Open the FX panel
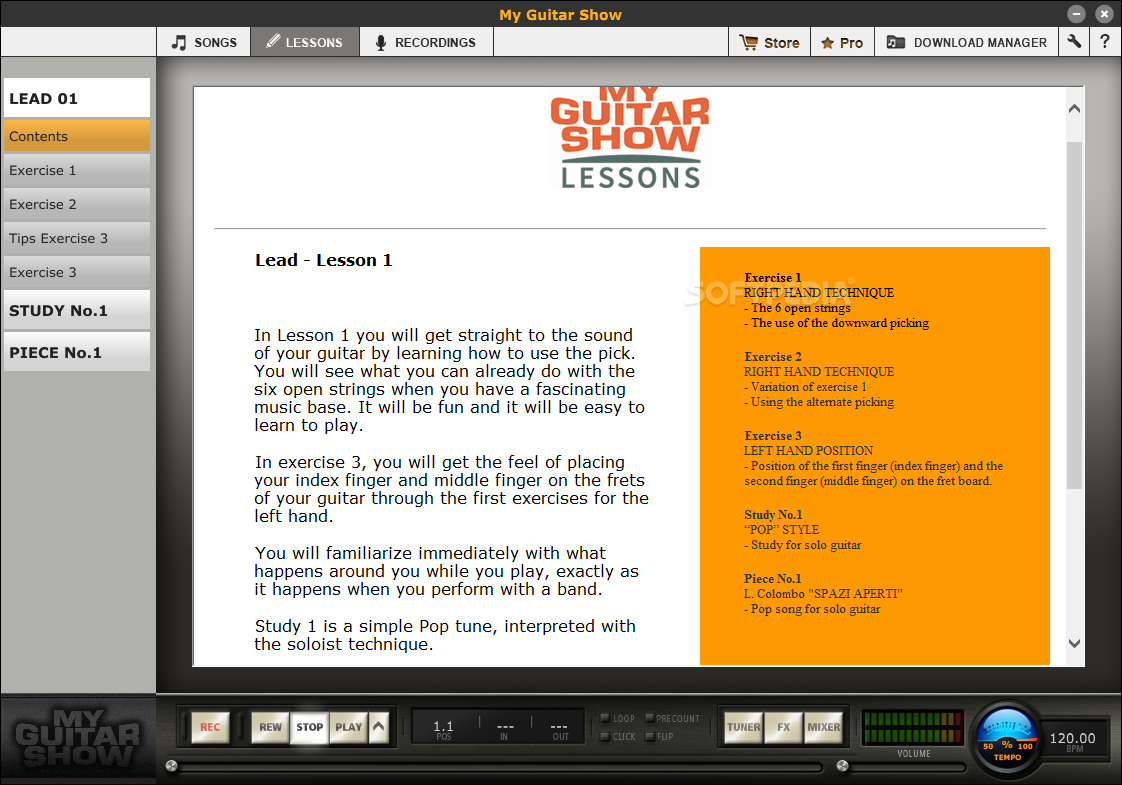 click(x=784, y=727)
